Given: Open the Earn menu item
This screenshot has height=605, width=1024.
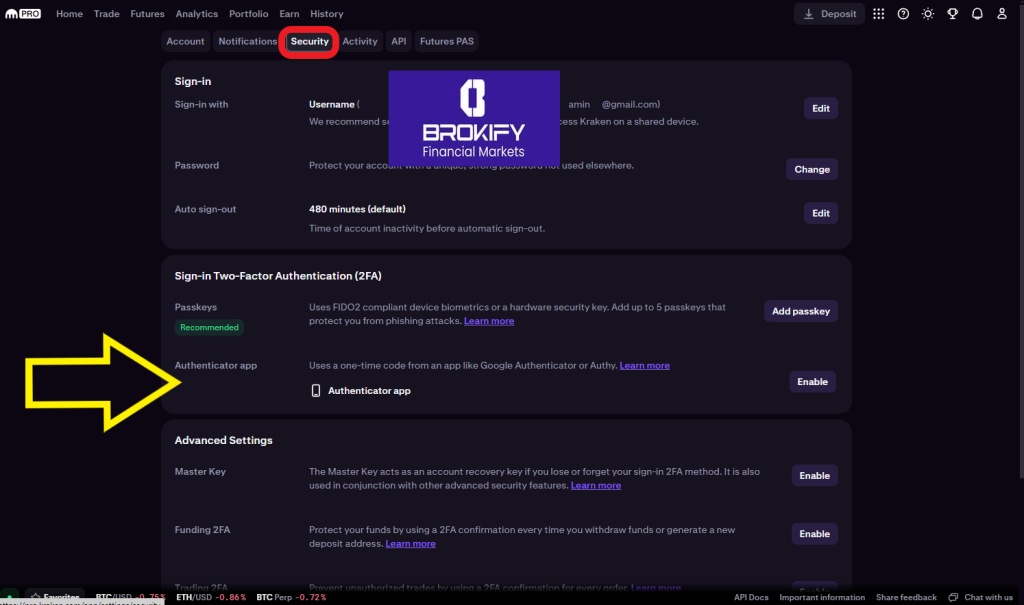Looking at the screenshot, I should click(x=289, y=14).
